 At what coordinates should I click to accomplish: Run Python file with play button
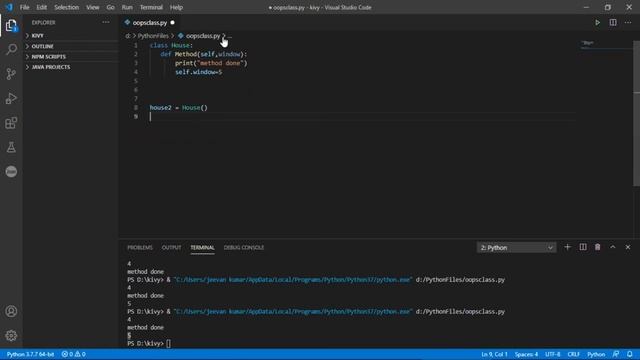[597, 22]
